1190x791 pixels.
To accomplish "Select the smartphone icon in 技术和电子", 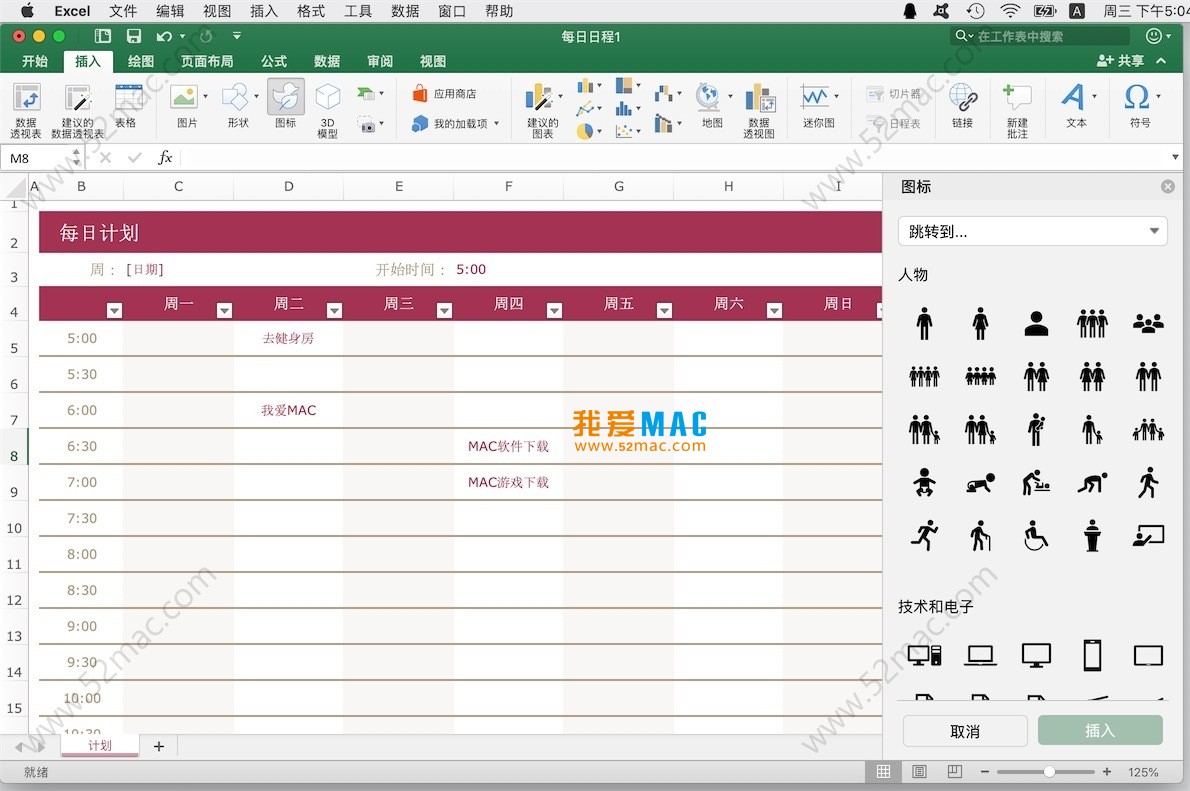I will (1092, 655).
